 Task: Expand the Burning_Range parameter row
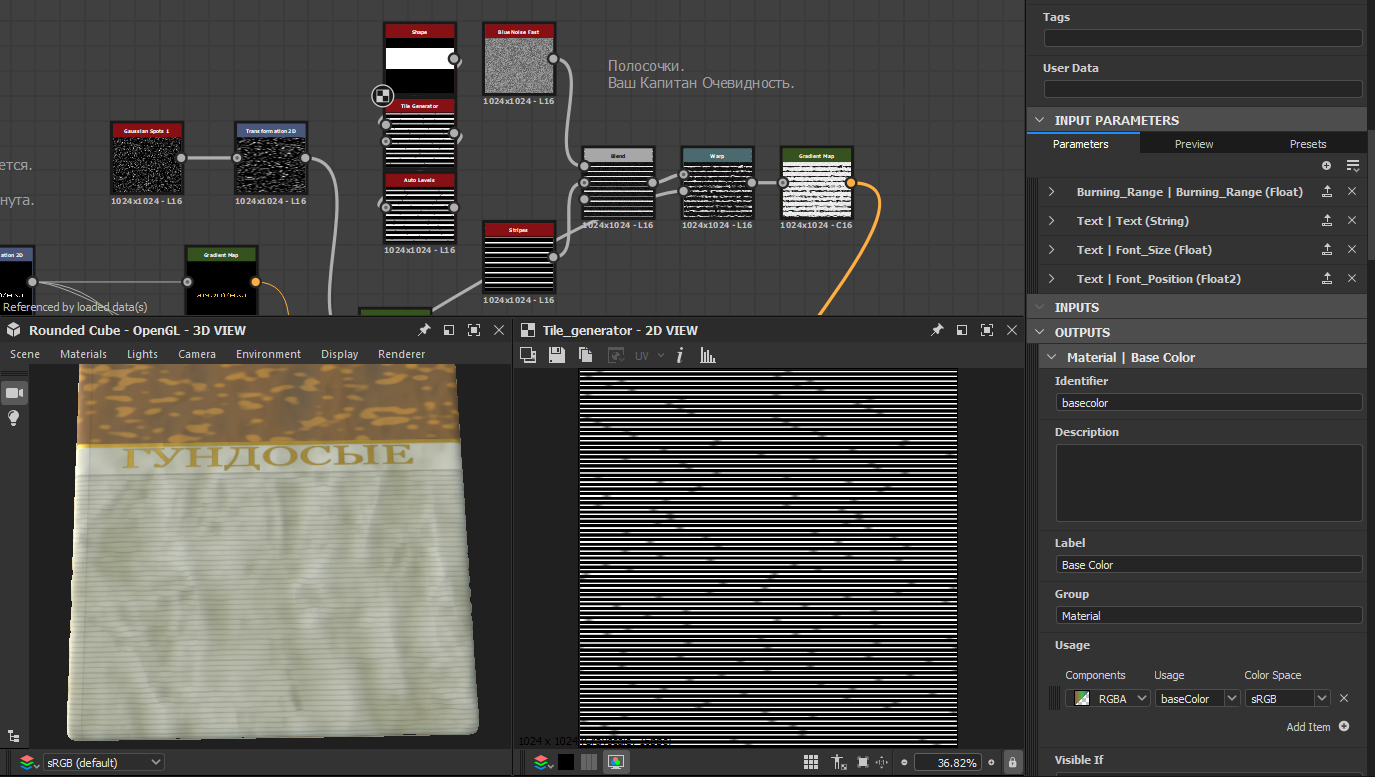click(x=1051, y=192)
